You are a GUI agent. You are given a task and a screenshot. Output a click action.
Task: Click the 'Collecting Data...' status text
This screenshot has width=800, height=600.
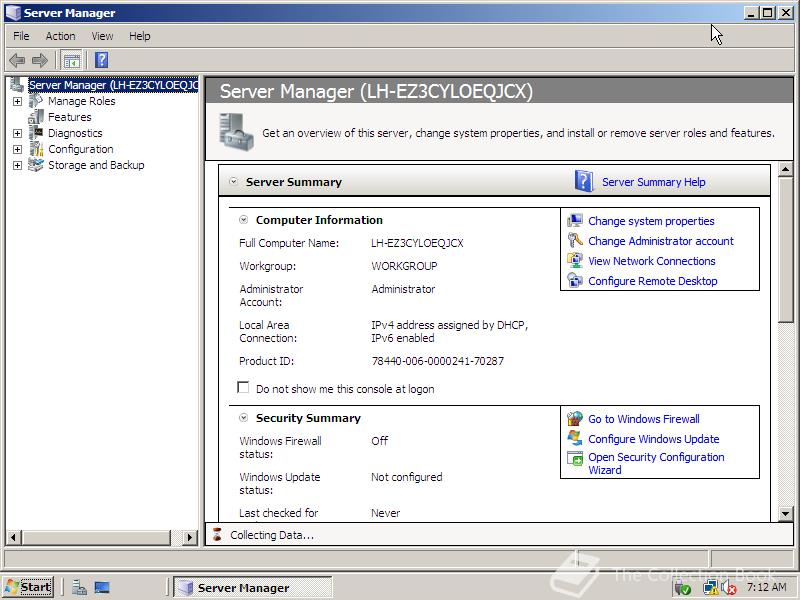pyautogui.click(x=272, y=535)
